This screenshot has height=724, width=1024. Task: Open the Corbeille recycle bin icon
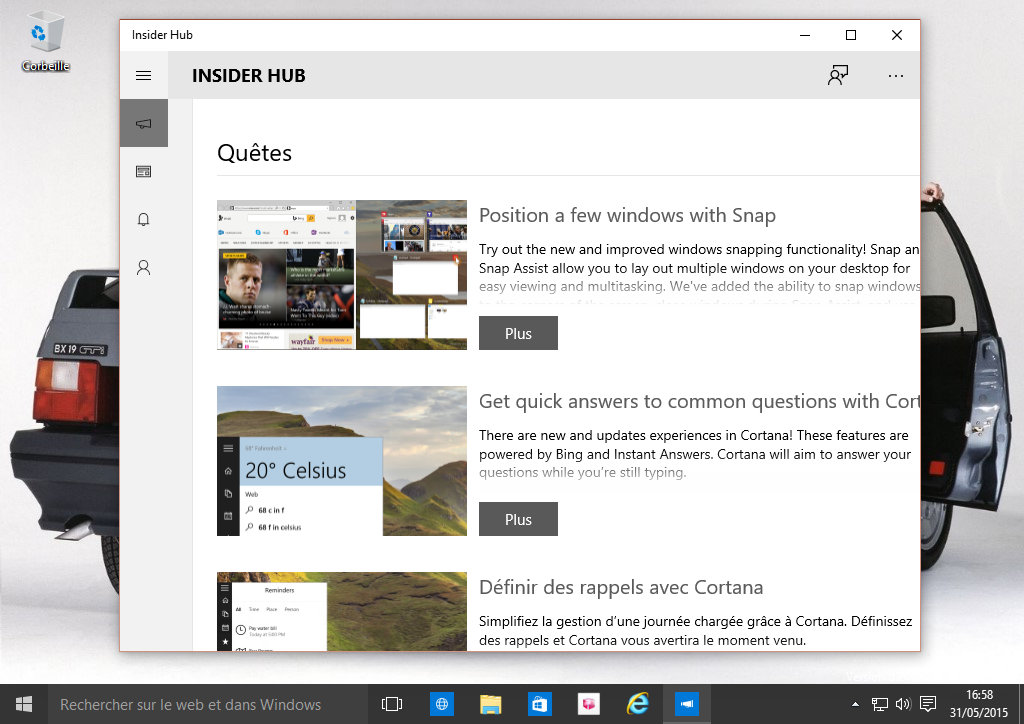(x=45, y=41)
